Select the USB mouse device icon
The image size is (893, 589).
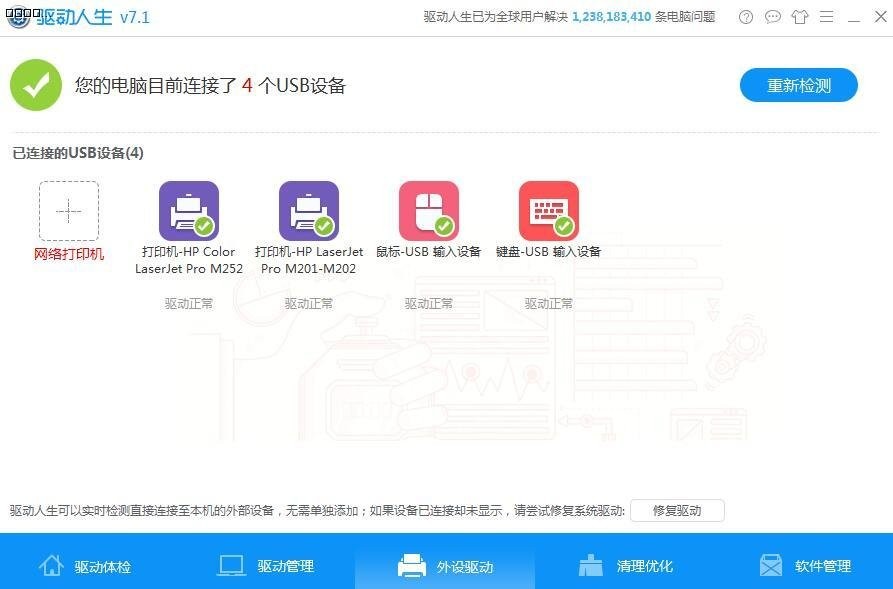429,211
